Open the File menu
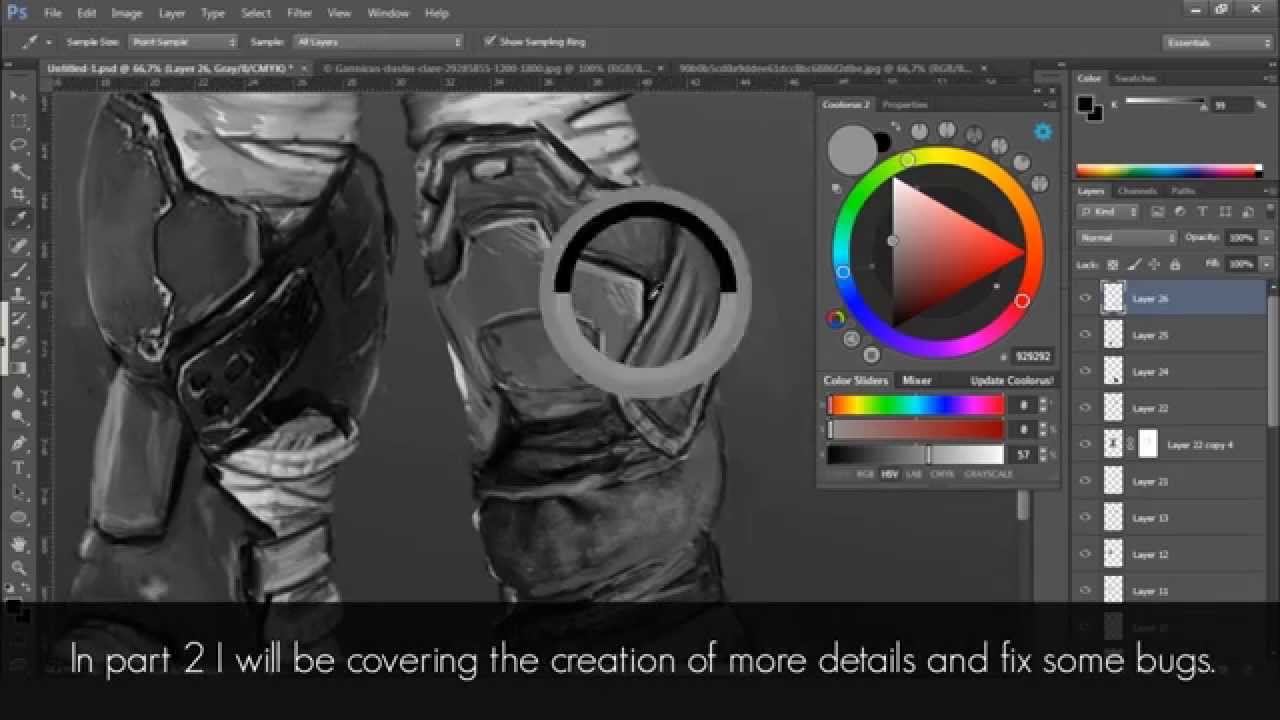 pos(53,13)
